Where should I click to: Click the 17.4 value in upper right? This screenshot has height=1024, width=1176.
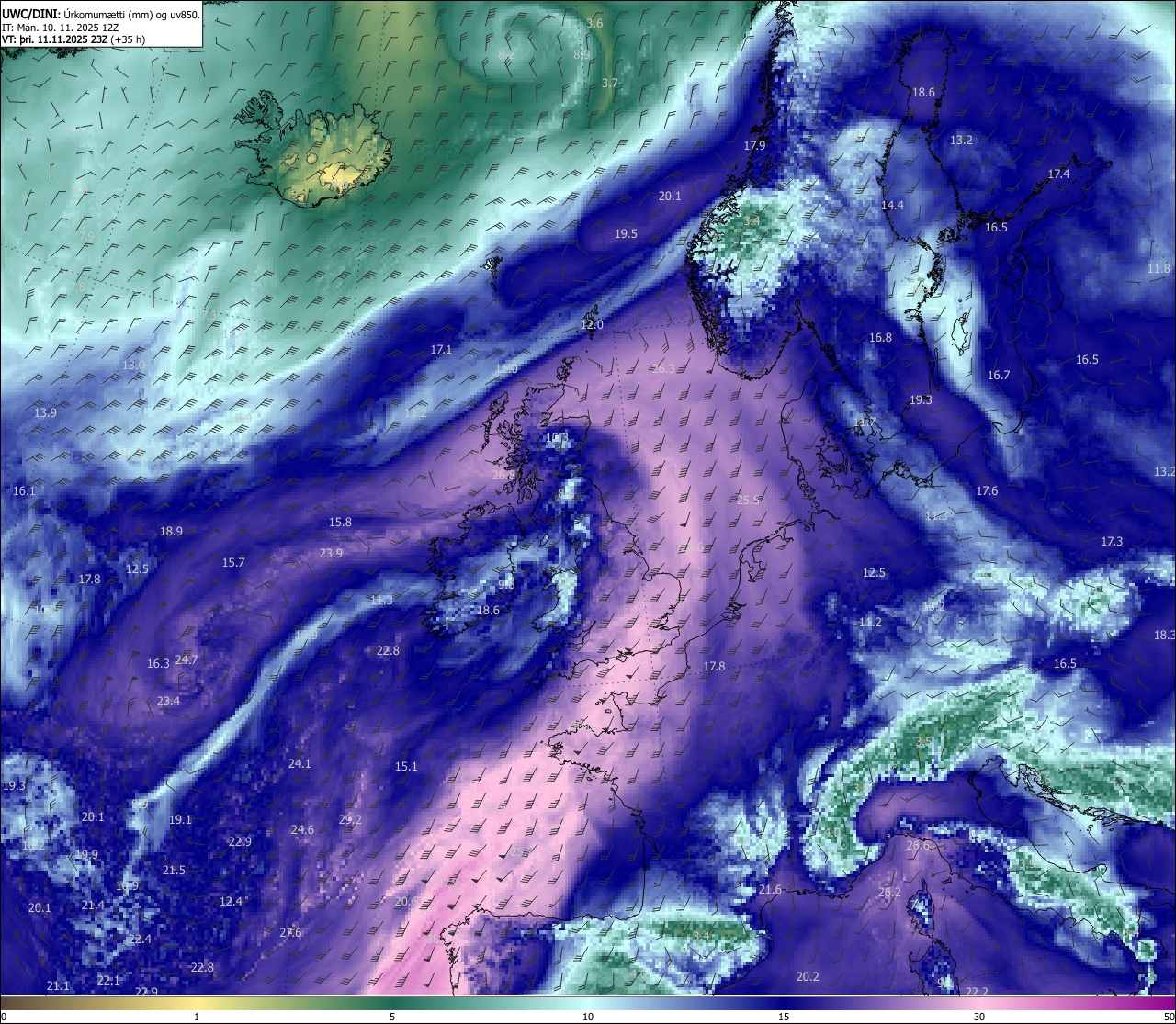(1058, 174)
